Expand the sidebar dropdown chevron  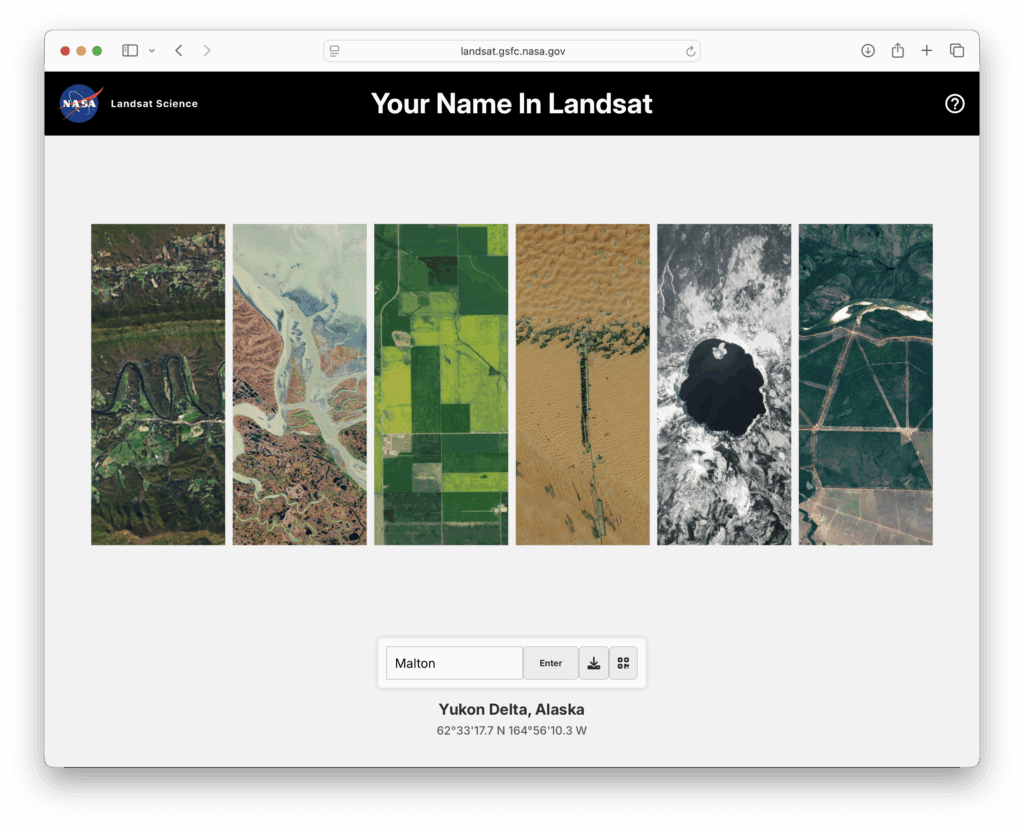coord(152,50)
